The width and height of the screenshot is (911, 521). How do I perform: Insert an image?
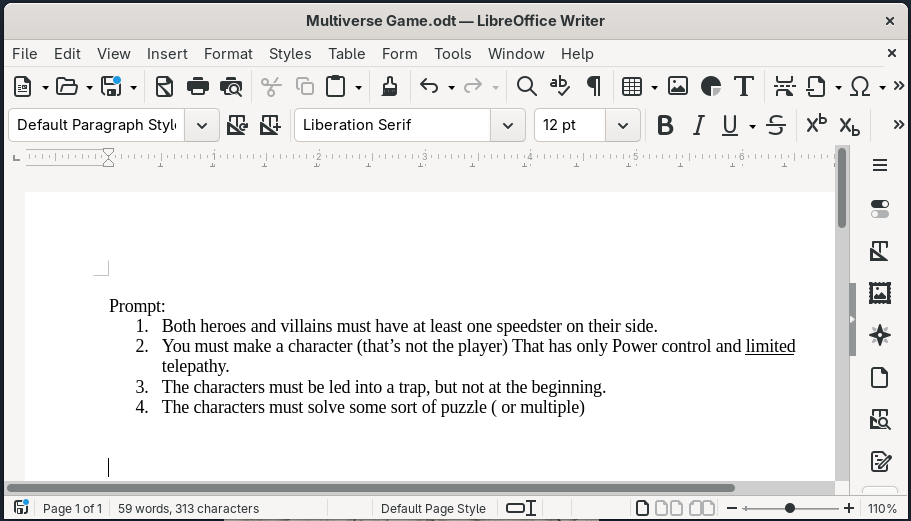(677, 87)
